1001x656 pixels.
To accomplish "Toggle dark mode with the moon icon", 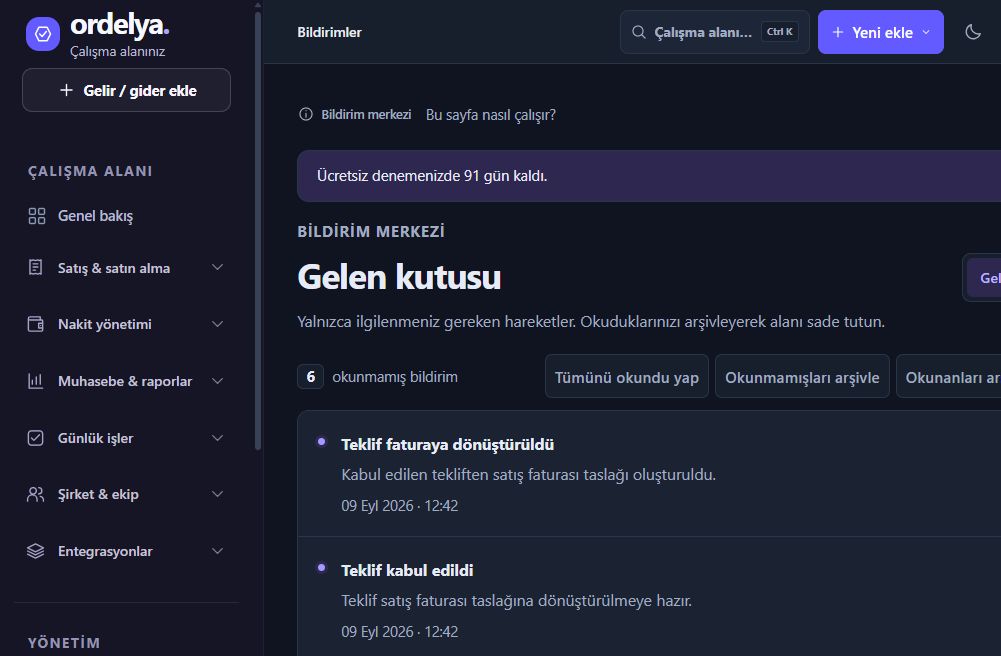I will point(973,32).
